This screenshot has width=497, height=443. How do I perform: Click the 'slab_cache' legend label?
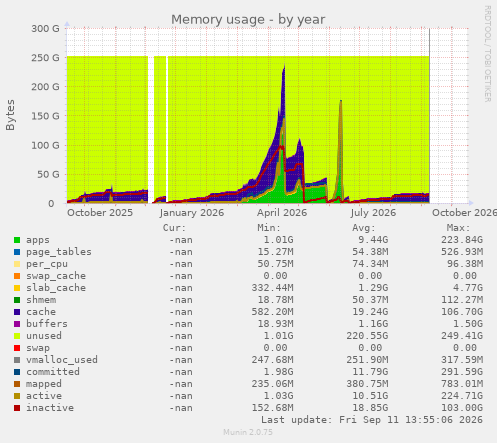click(56, 288)
